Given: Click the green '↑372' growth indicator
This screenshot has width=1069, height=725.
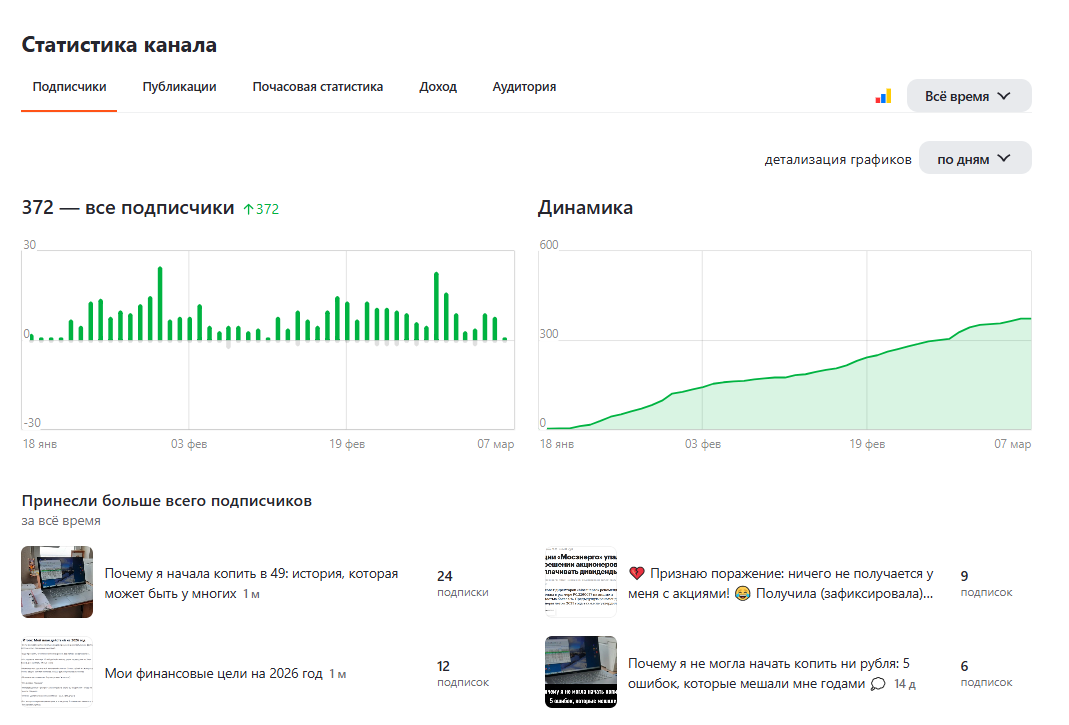Looking at the screenshot, I should (x=262, y=207).
